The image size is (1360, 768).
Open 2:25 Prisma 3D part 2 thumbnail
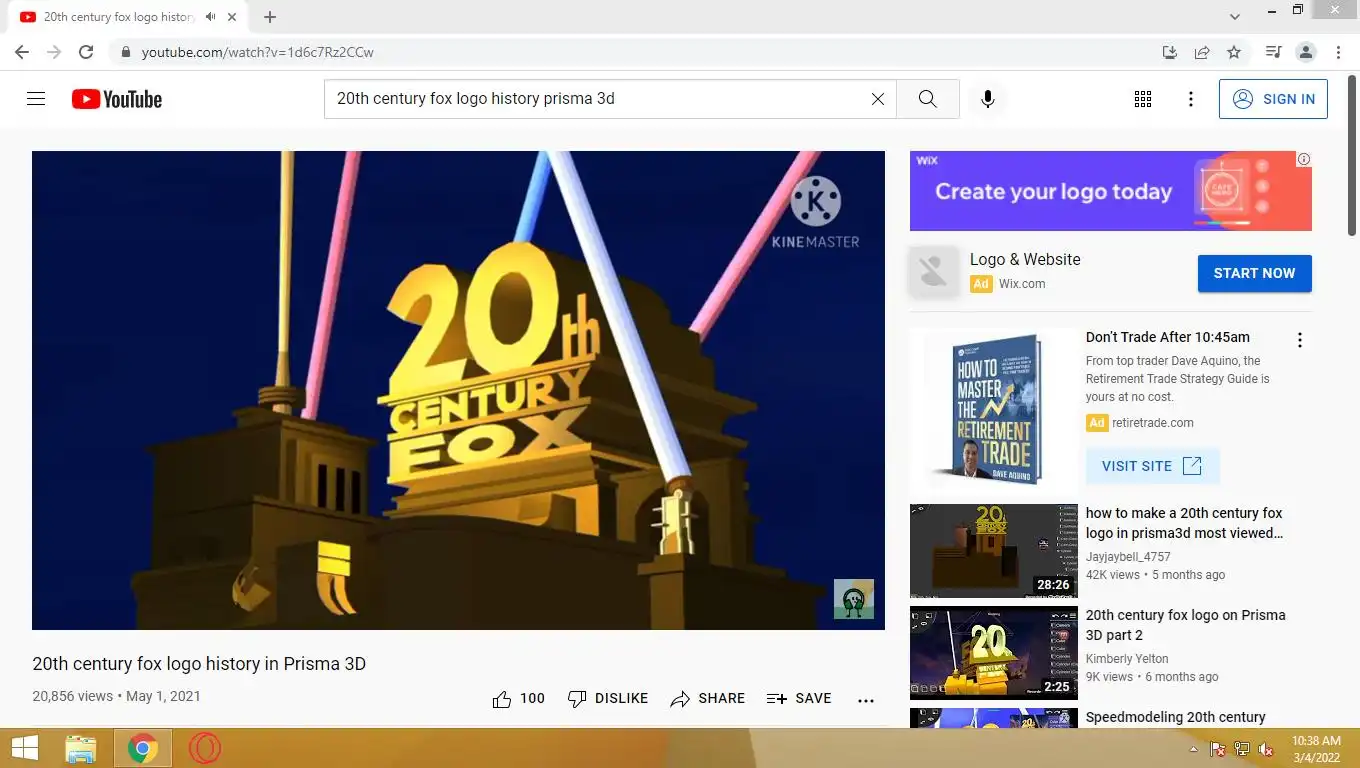pos(994,653)
